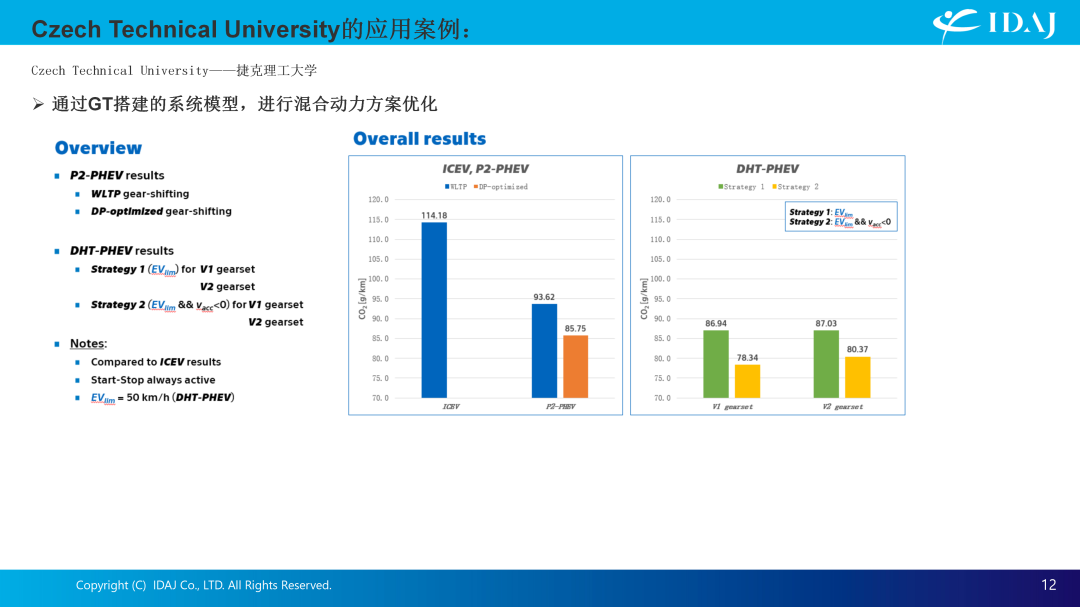Click the '93.62' data label

coord(544,297)
